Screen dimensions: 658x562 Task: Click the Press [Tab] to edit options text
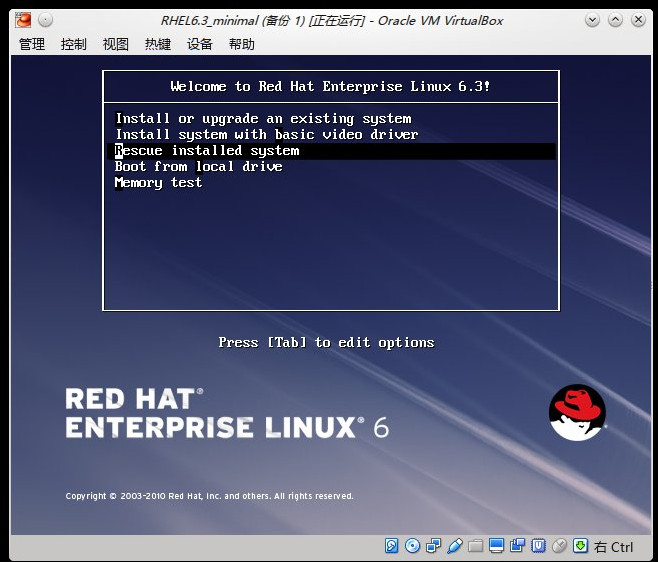(x=326, y=342)
